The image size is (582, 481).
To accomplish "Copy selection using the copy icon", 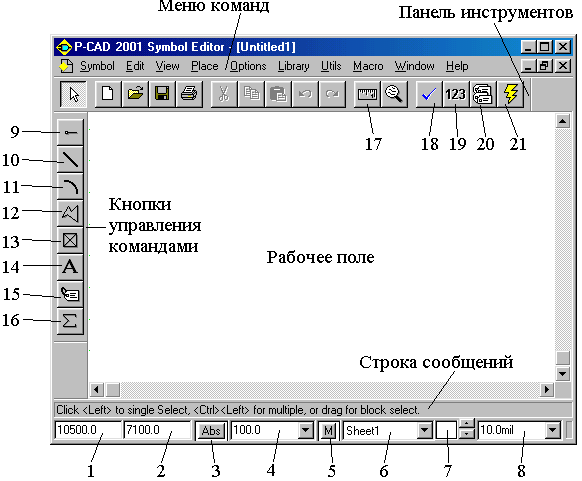I will (x=251, y=94).
